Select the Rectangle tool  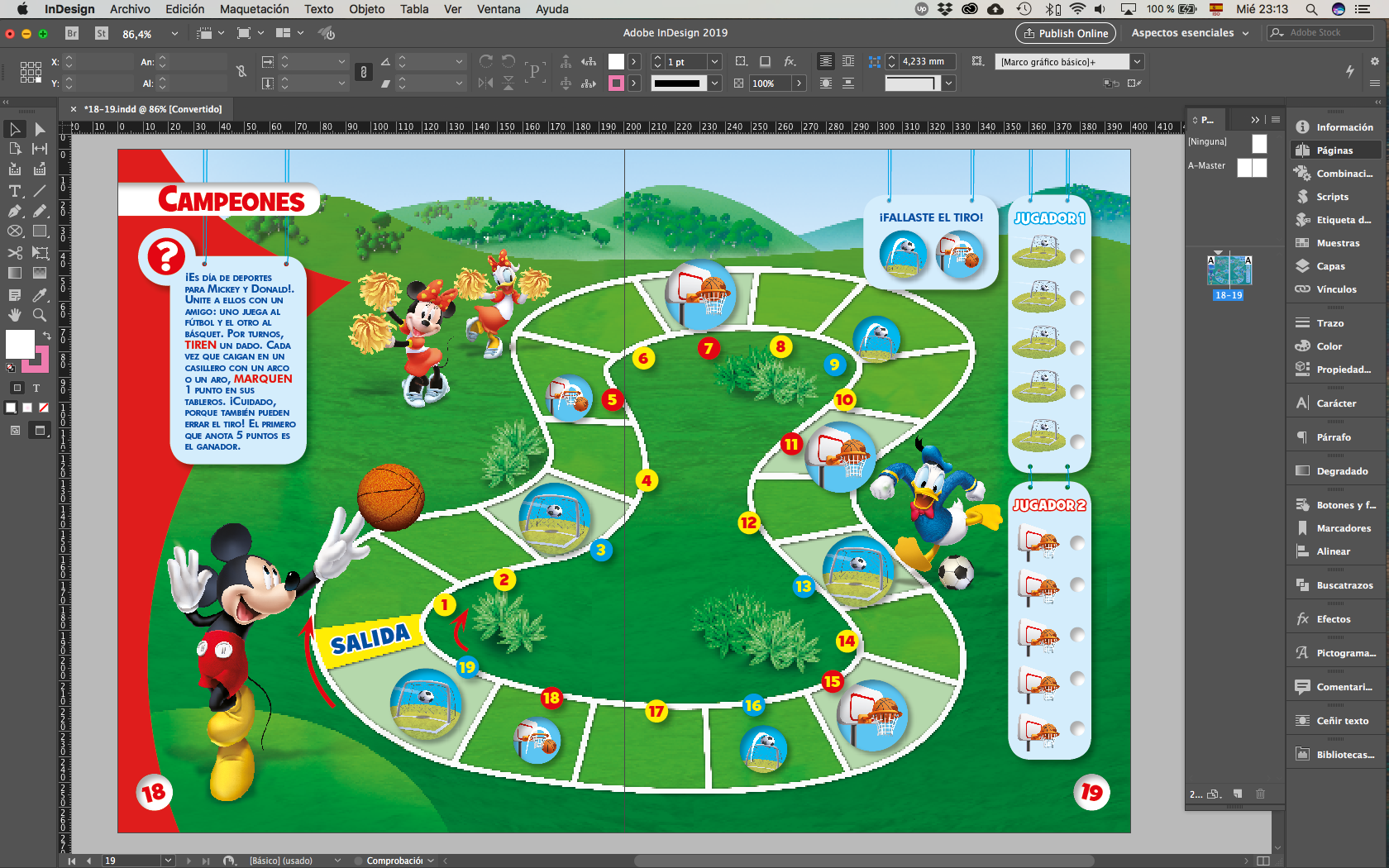(40, 231)
